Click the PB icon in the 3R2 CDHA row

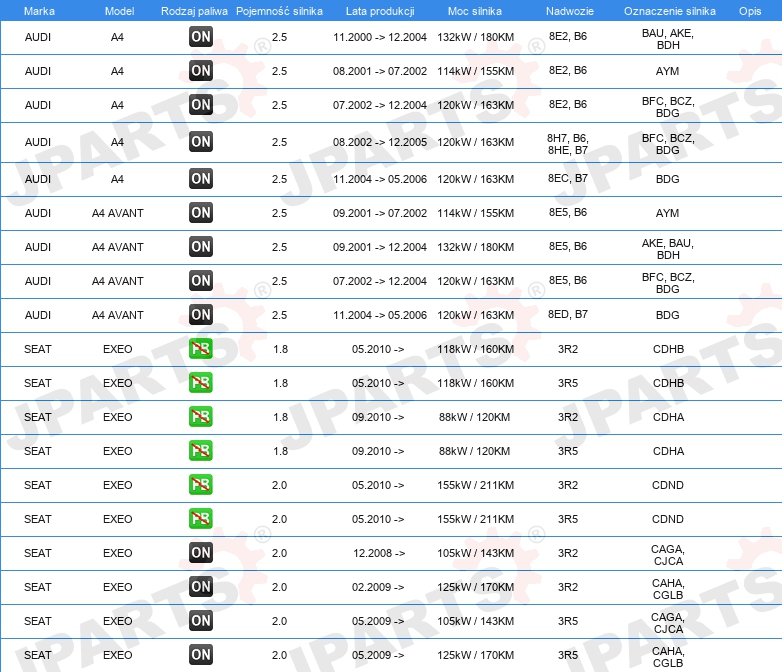201,416
